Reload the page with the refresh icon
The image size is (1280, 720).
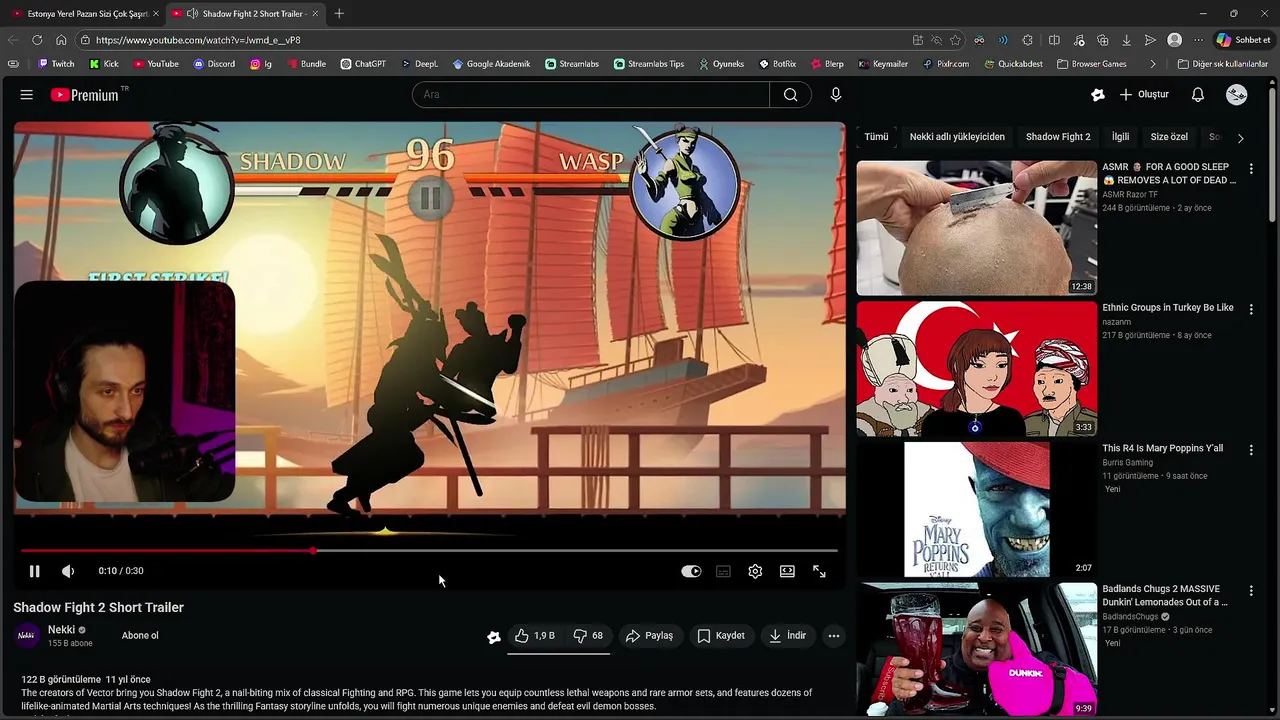click(x=37, y=40)
